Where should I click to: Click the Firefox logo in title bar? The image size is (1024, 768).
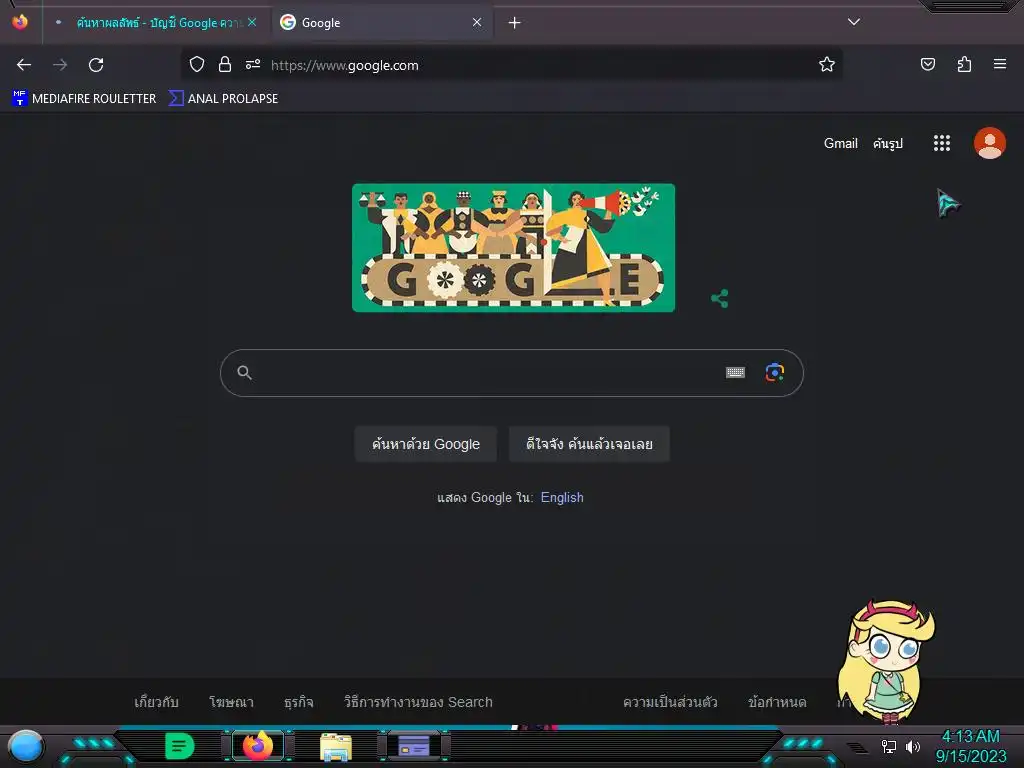[x=20, y=22]
